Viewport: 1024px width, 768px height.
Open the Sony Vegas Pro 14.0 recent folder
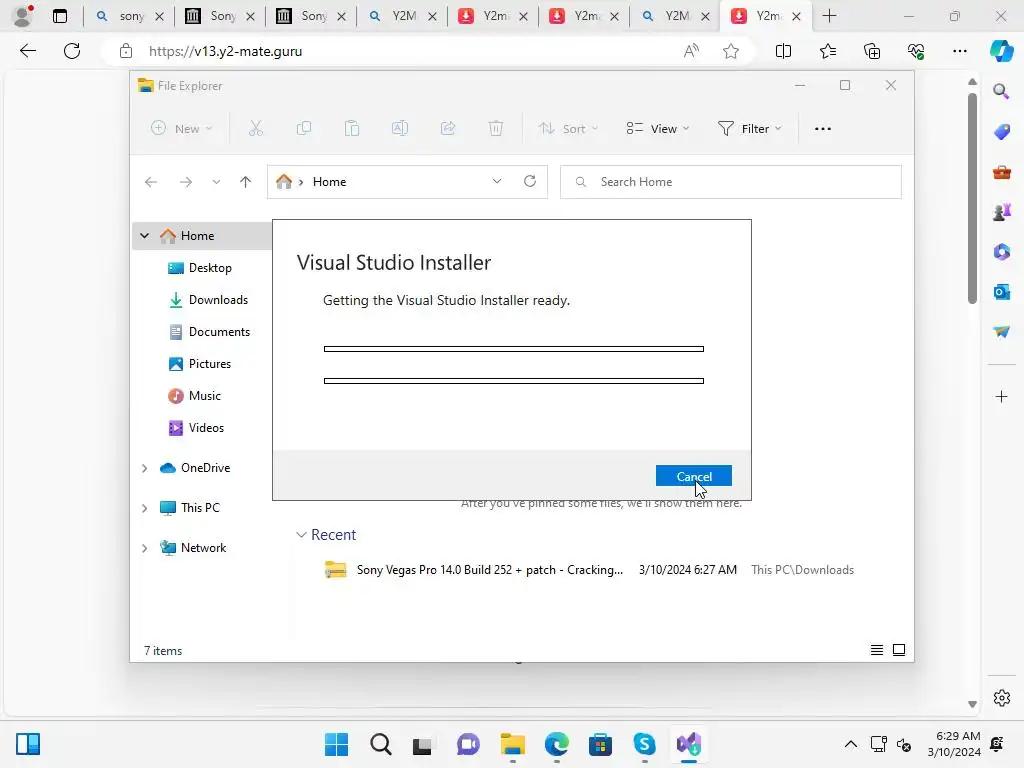[x=588, y=570]
